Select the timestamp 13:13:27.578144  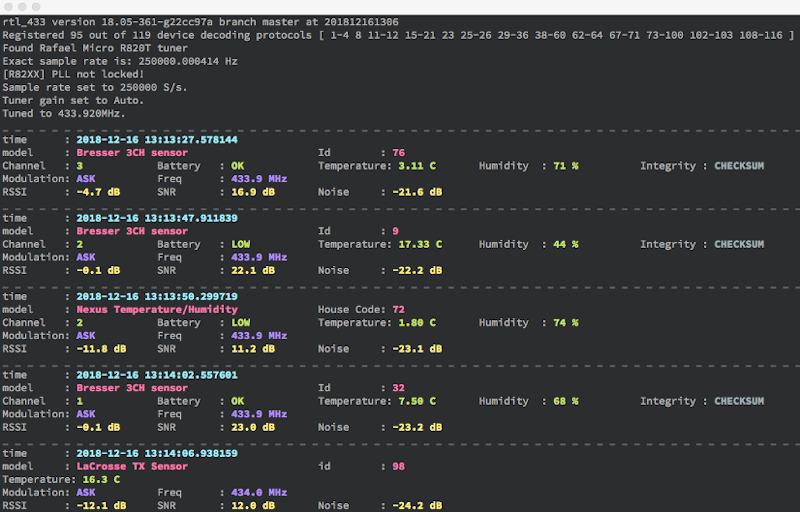(x=157, y=139)
